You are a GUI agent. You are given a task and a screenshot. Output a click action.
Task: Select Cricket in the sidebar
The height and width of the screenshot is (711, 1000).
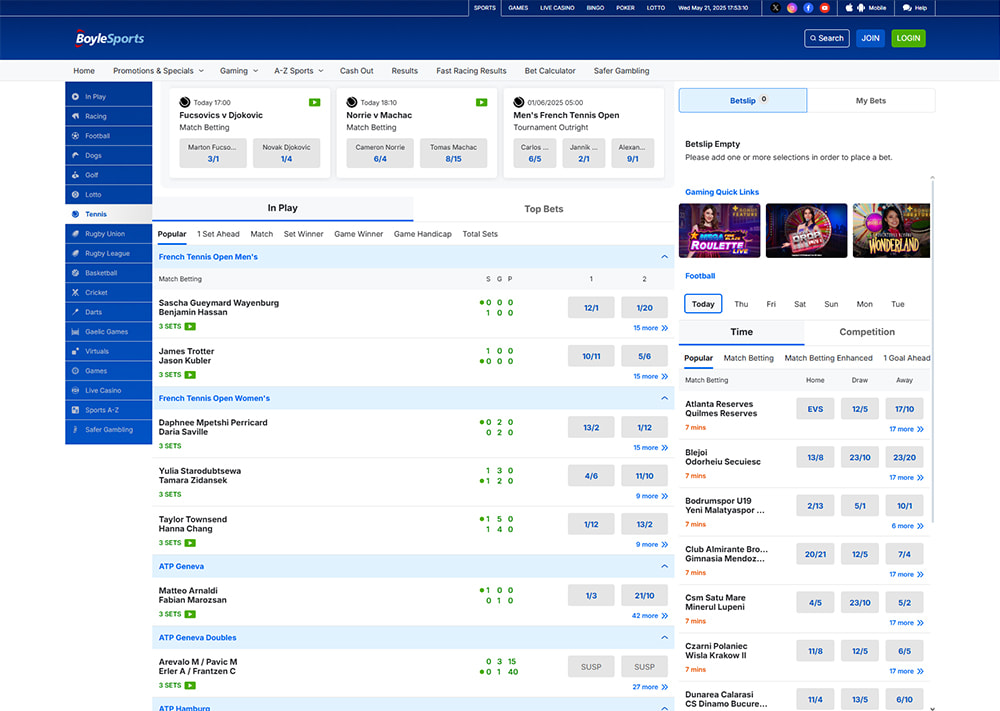108,293
